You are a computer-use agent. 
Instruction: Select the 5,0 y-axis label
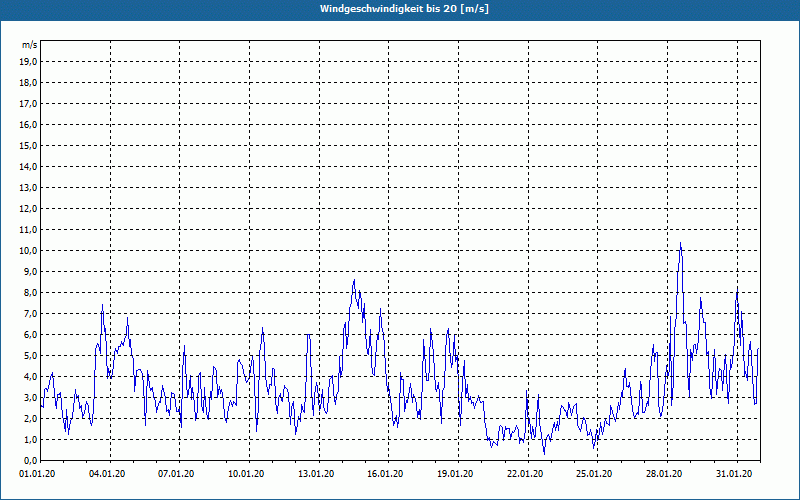[30, 355]
